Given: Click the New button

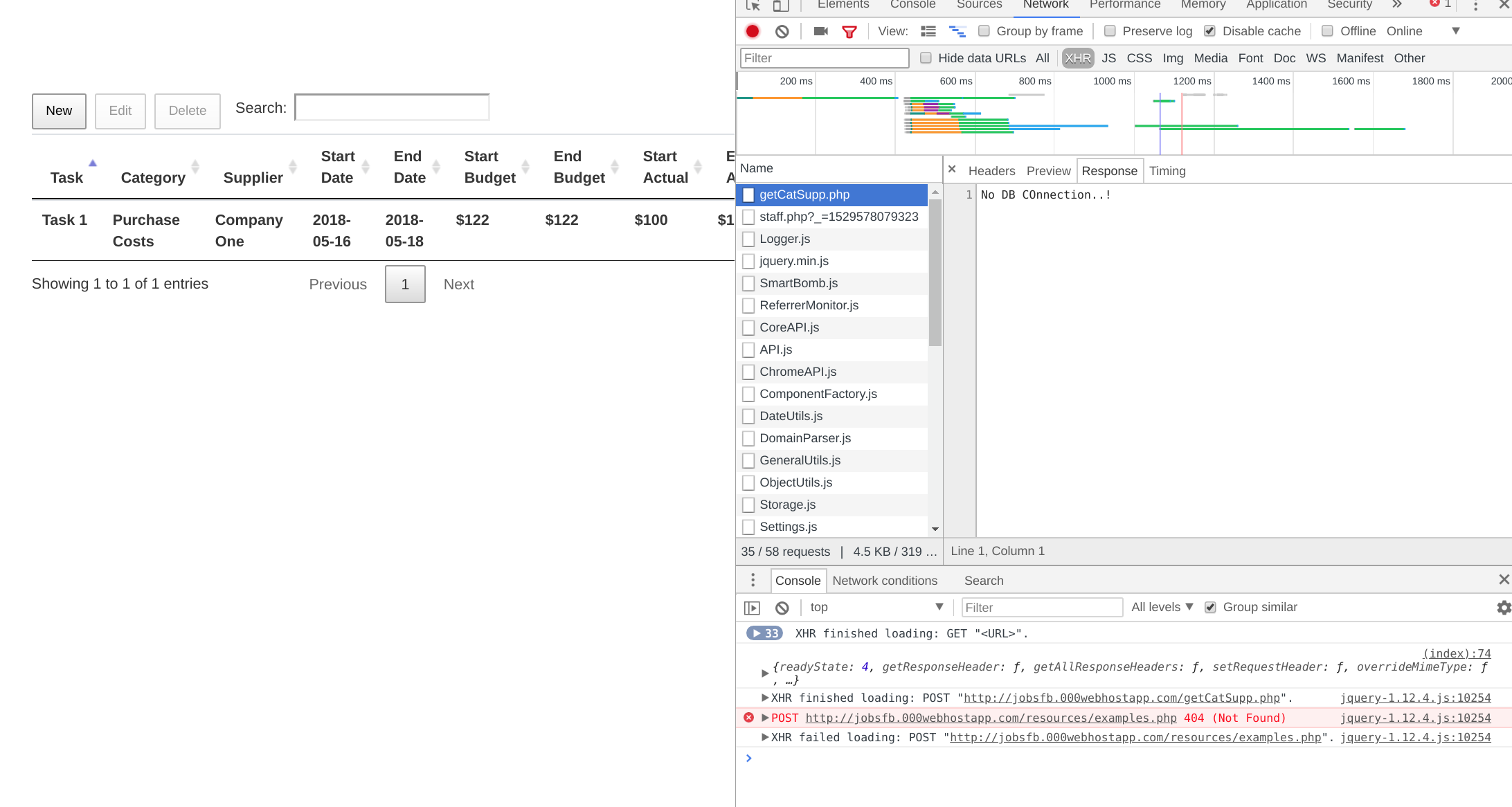Looking at the screenshot, I should click(x=59, y=111).
